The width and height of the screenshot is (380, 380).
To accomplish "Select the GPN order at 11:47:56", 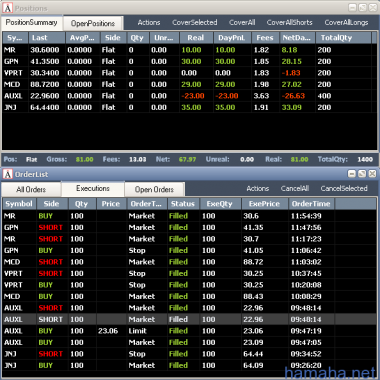I will coord(190,227).
